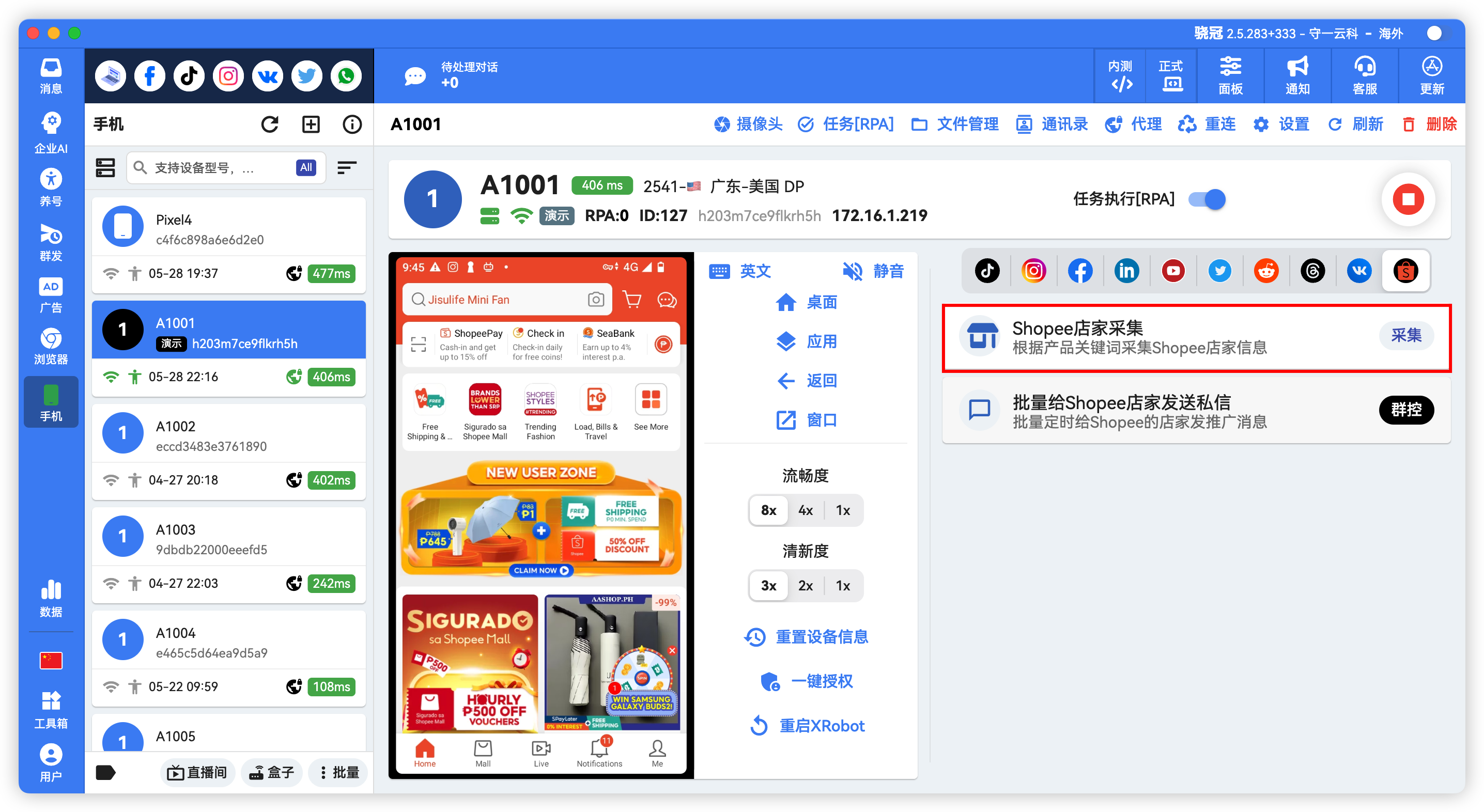
Task: Open 通讯录 contacts
Action: click(x=1052, y=124)
